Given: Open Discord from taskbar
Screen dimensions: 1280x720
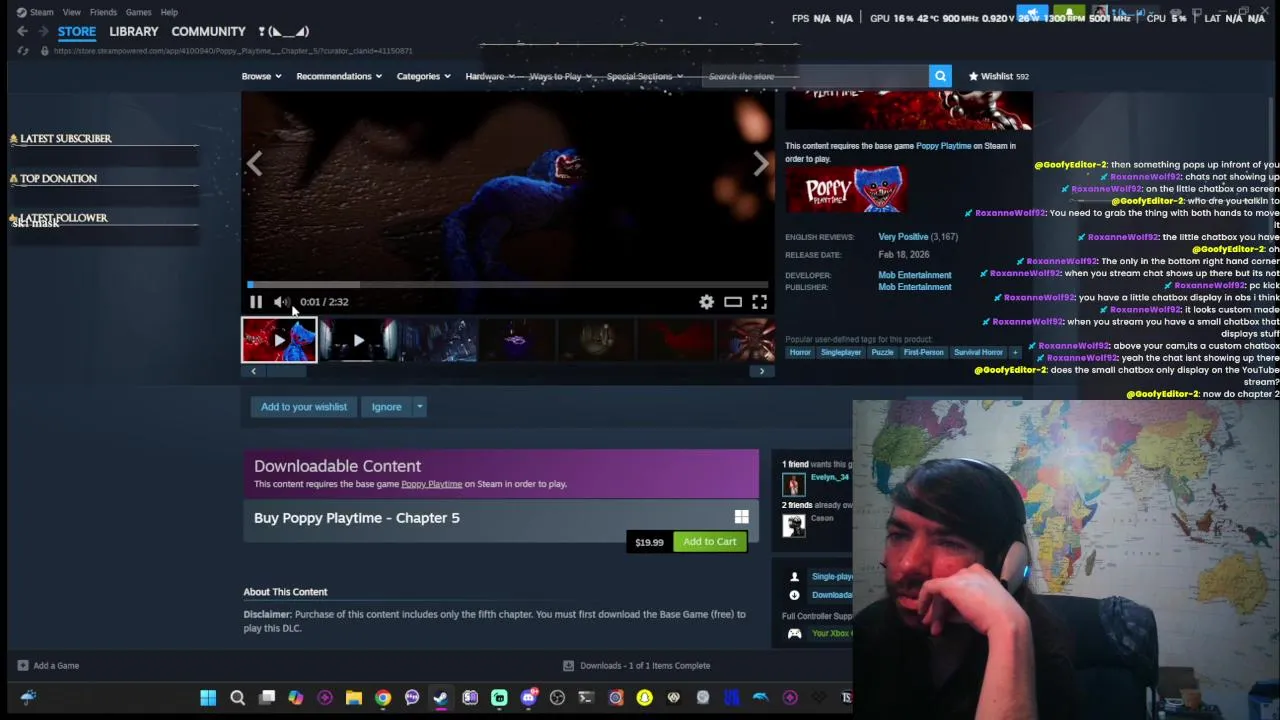Looking at the screenshot, I should tap(528, 698).
